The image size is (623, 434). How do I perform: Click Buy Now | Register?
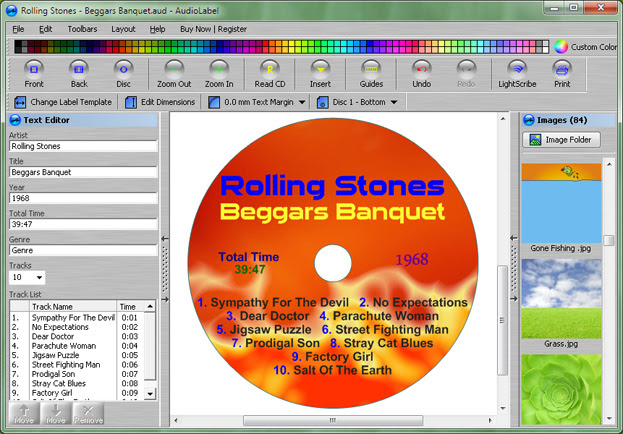tap(213, 29)
